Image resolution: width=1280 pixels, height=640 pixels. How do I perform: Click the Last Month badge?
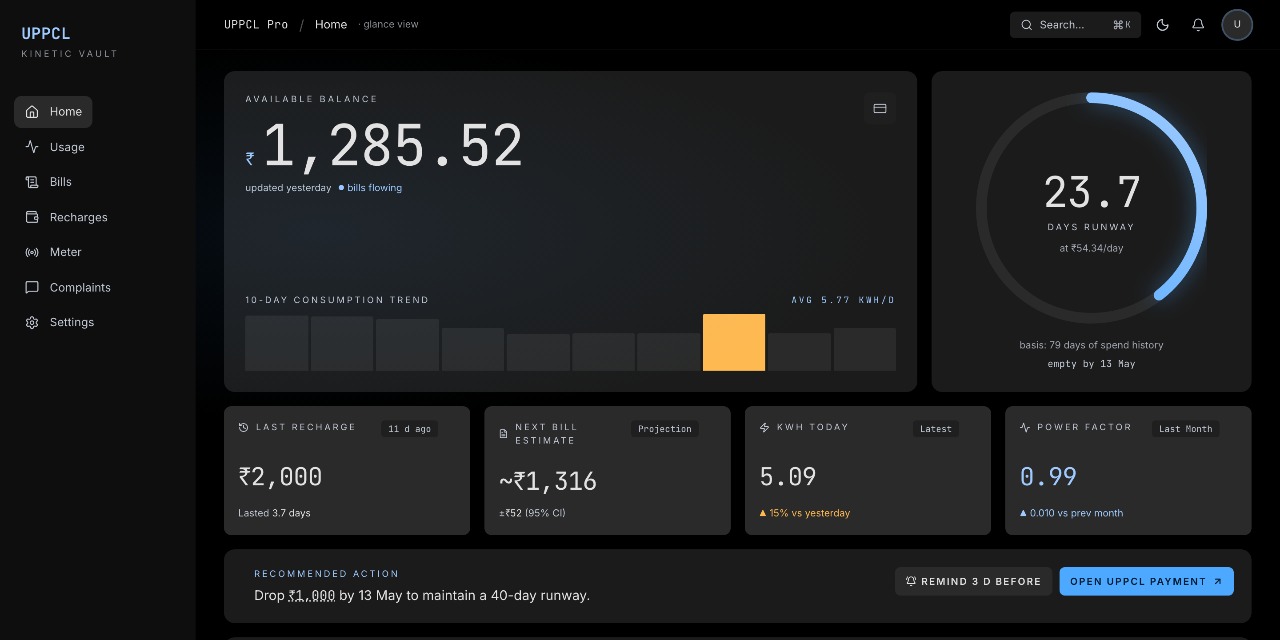pyautogui.click(x=1185, y=429)
